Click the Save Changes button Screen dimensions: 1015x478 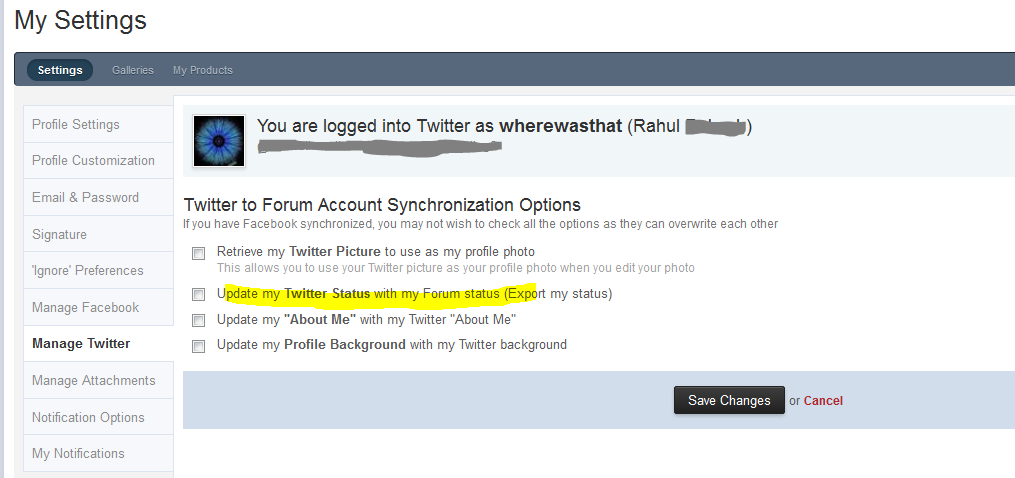[x=729, y=400]
